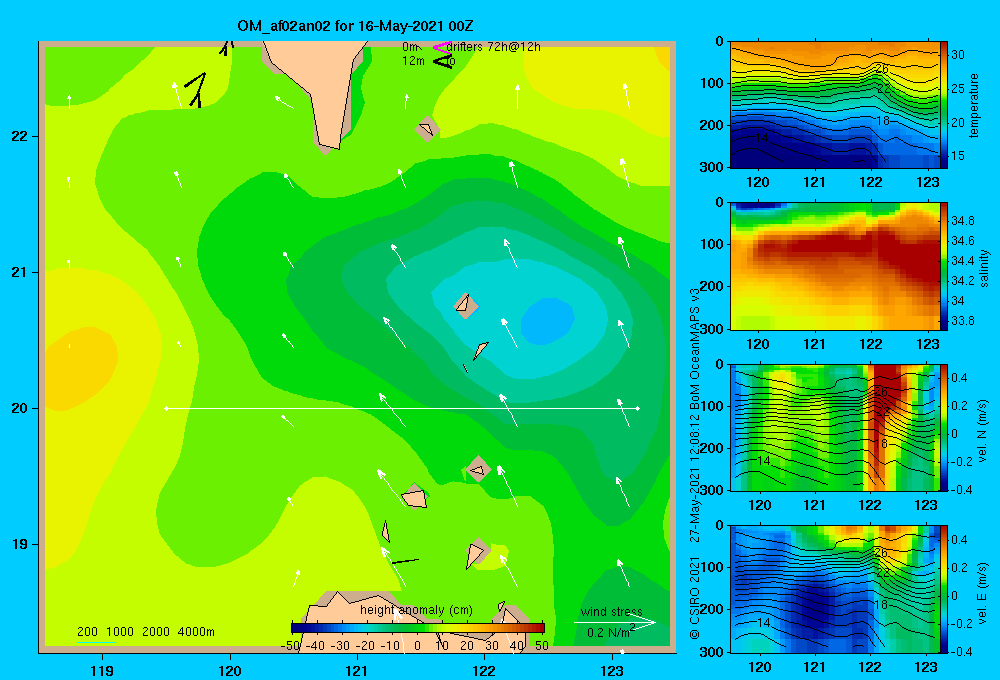Click the '0.2 N/m2' wind stress value
Viewport: 1000px width, 680px height.
click(x=610, y=632)
